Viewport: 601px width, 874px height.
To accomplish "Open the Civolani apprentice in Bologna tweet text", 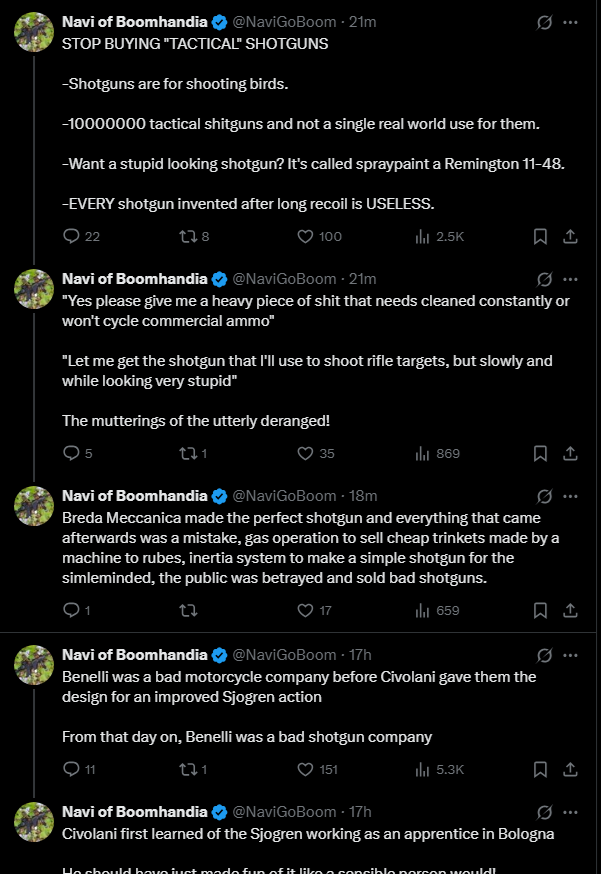I will click(308, 834).
